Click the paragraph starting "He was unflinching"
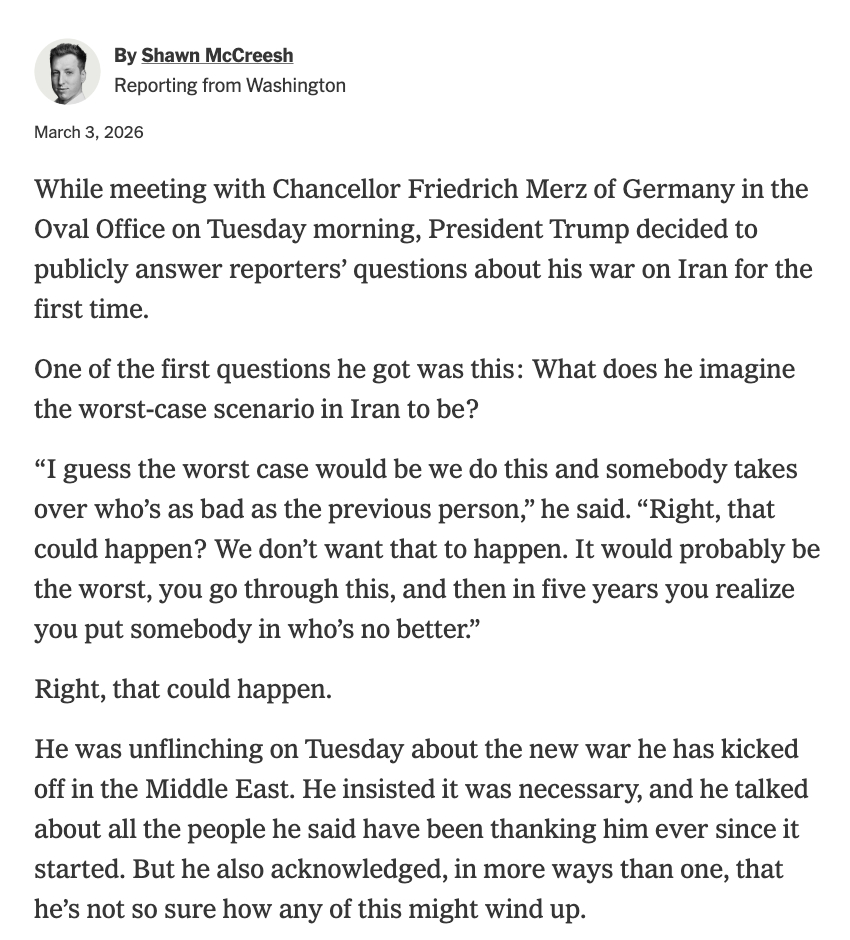The width and height of the screenshot is (850, 940). (421, 829)
